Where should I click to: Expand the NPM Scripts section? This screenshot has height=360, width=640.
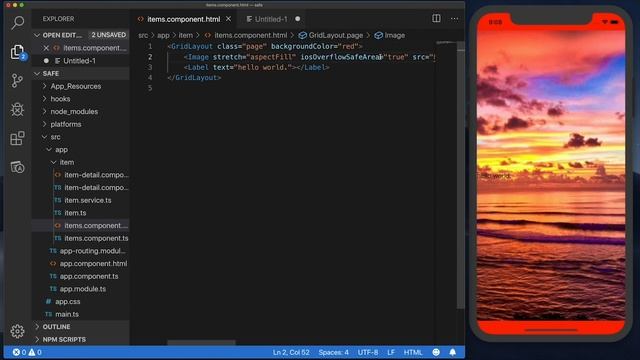click(x=64, y=340)
